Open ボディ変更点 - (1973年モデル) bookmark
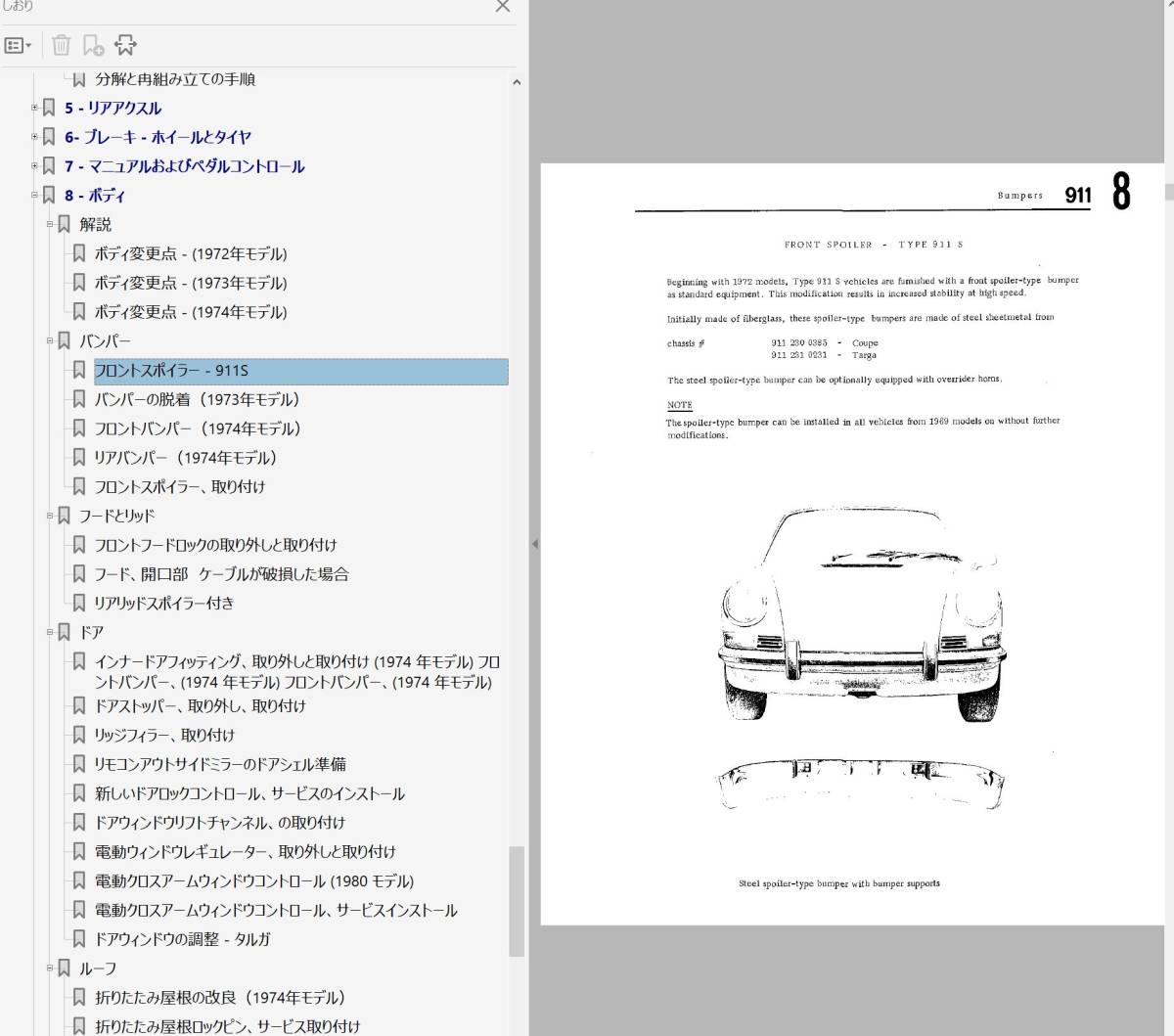 [x=191, y=283]
